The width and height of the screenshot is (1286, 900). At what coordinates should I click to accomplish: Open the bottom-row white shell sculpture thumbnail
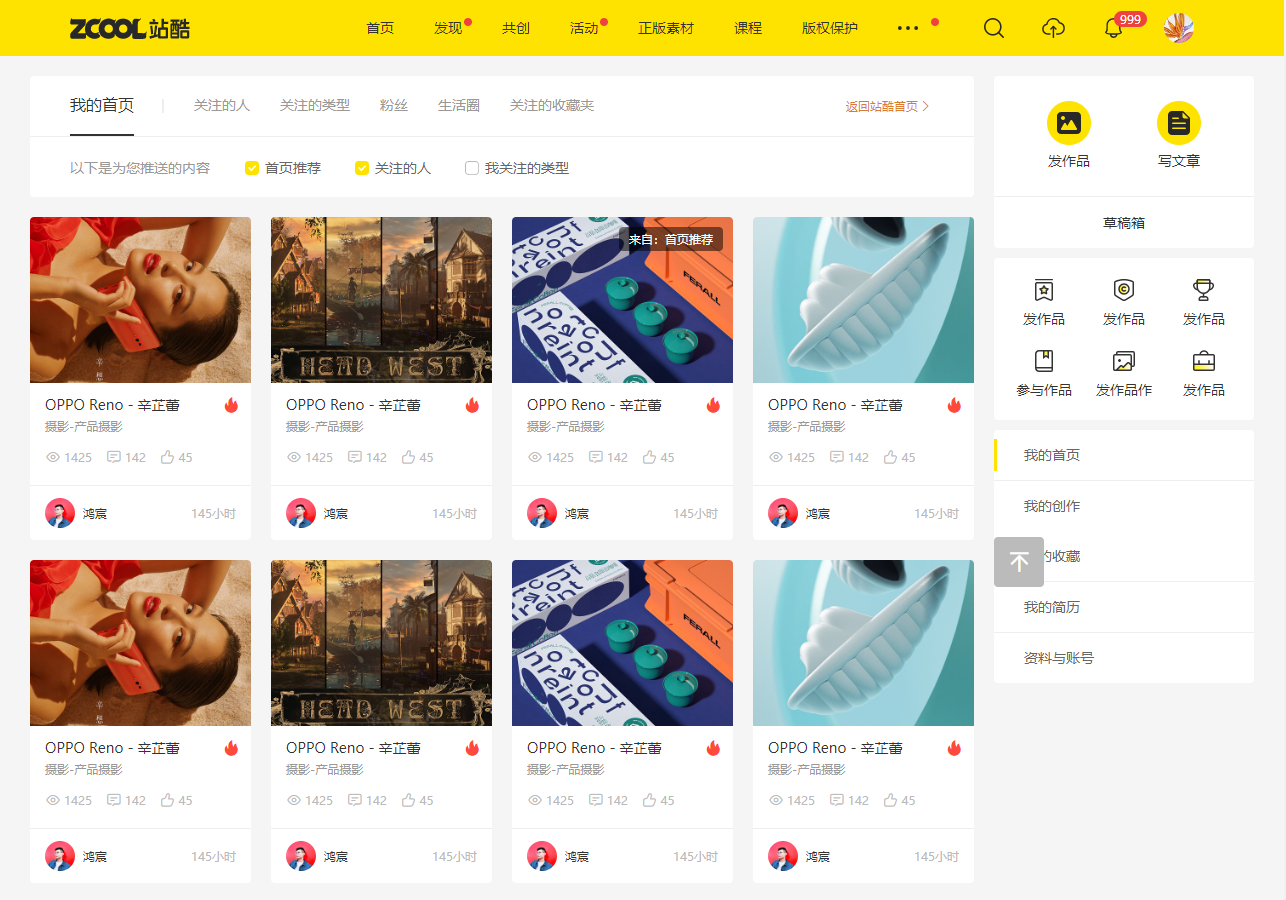[863, 643]
